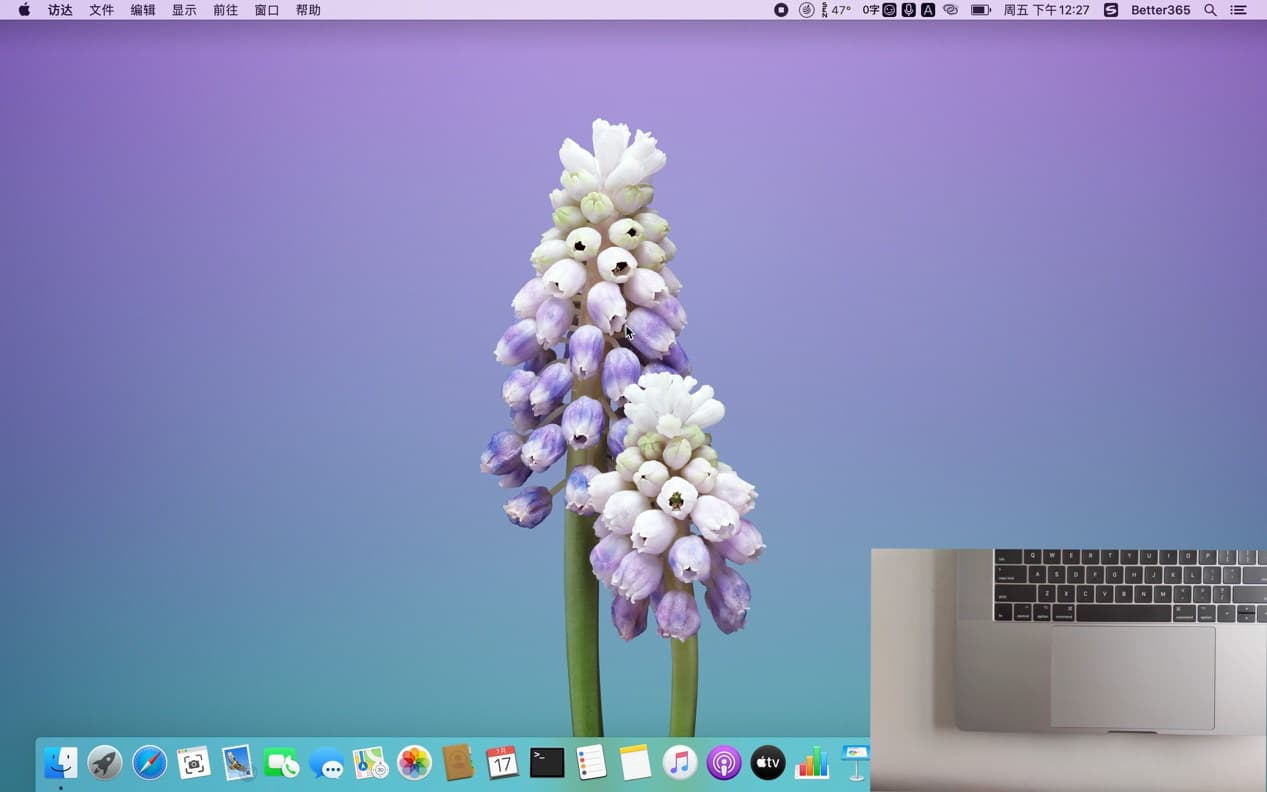Open the A input source menu
The image size is (1267, 792).
(x=928, y=10)
